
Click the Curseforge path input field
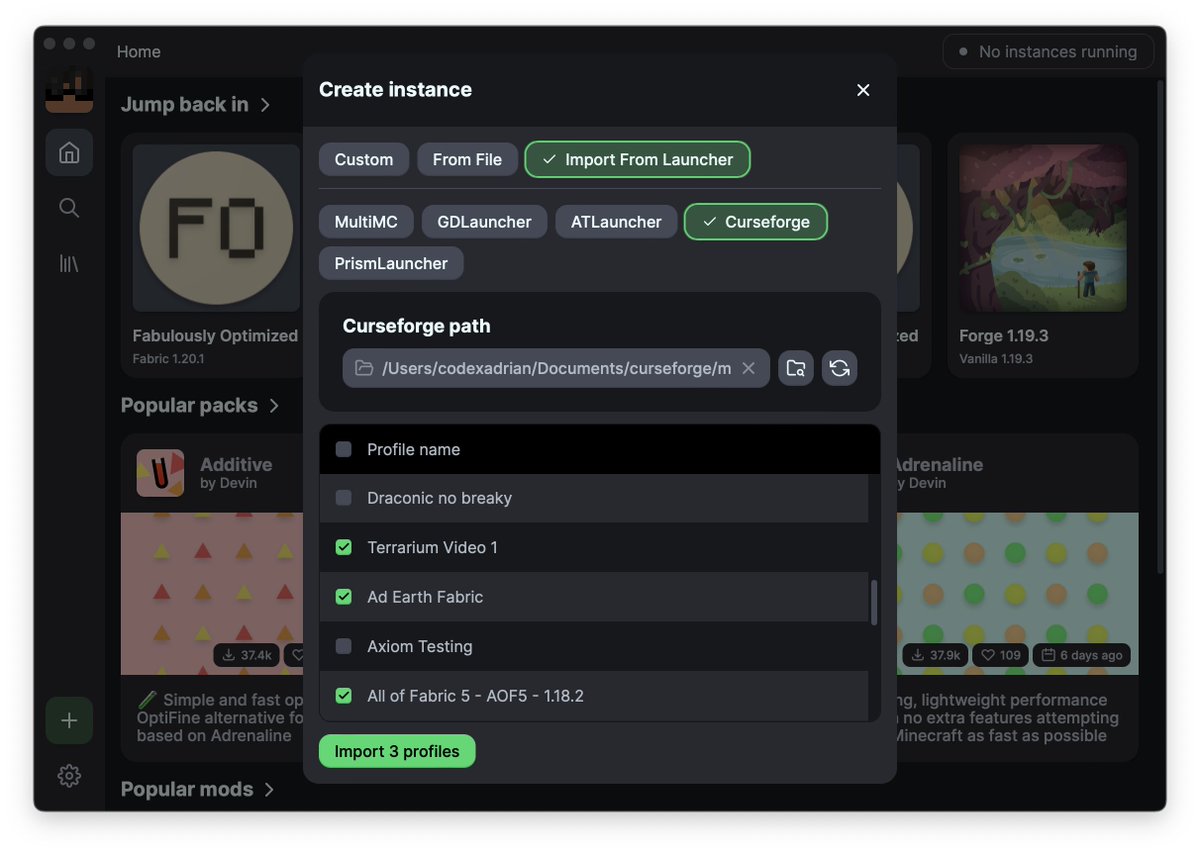[556, 368]
